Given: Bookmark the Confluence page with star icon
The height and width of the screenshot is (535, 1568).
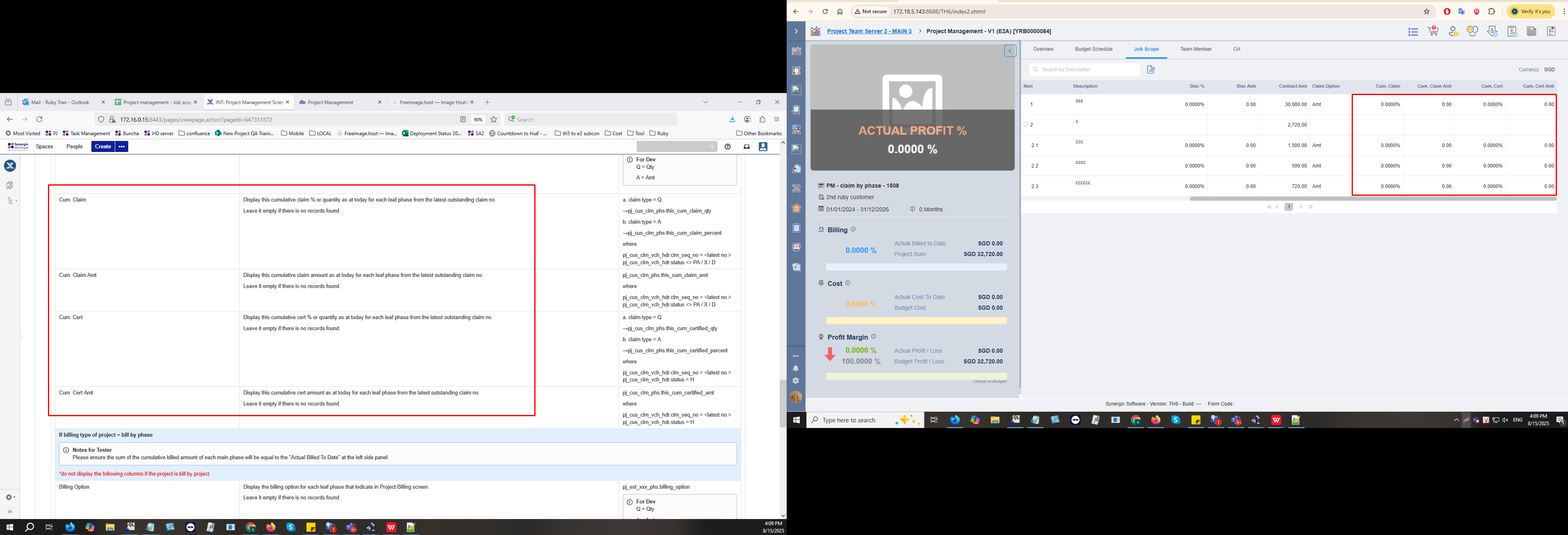Looking at the screenshot, I should (494, 119).
